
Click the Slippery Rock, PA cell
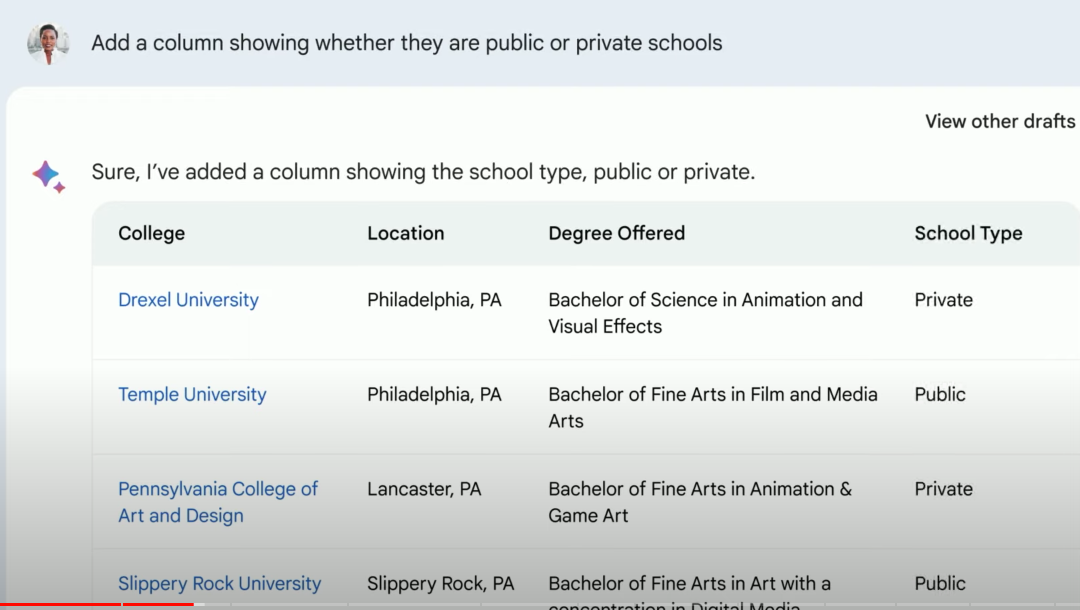pyautogui.click(x=440, y=583)
